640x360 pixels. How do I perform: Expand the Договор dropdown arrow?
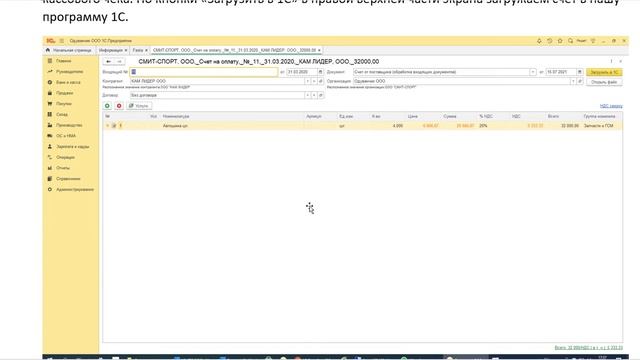(308, 95)
